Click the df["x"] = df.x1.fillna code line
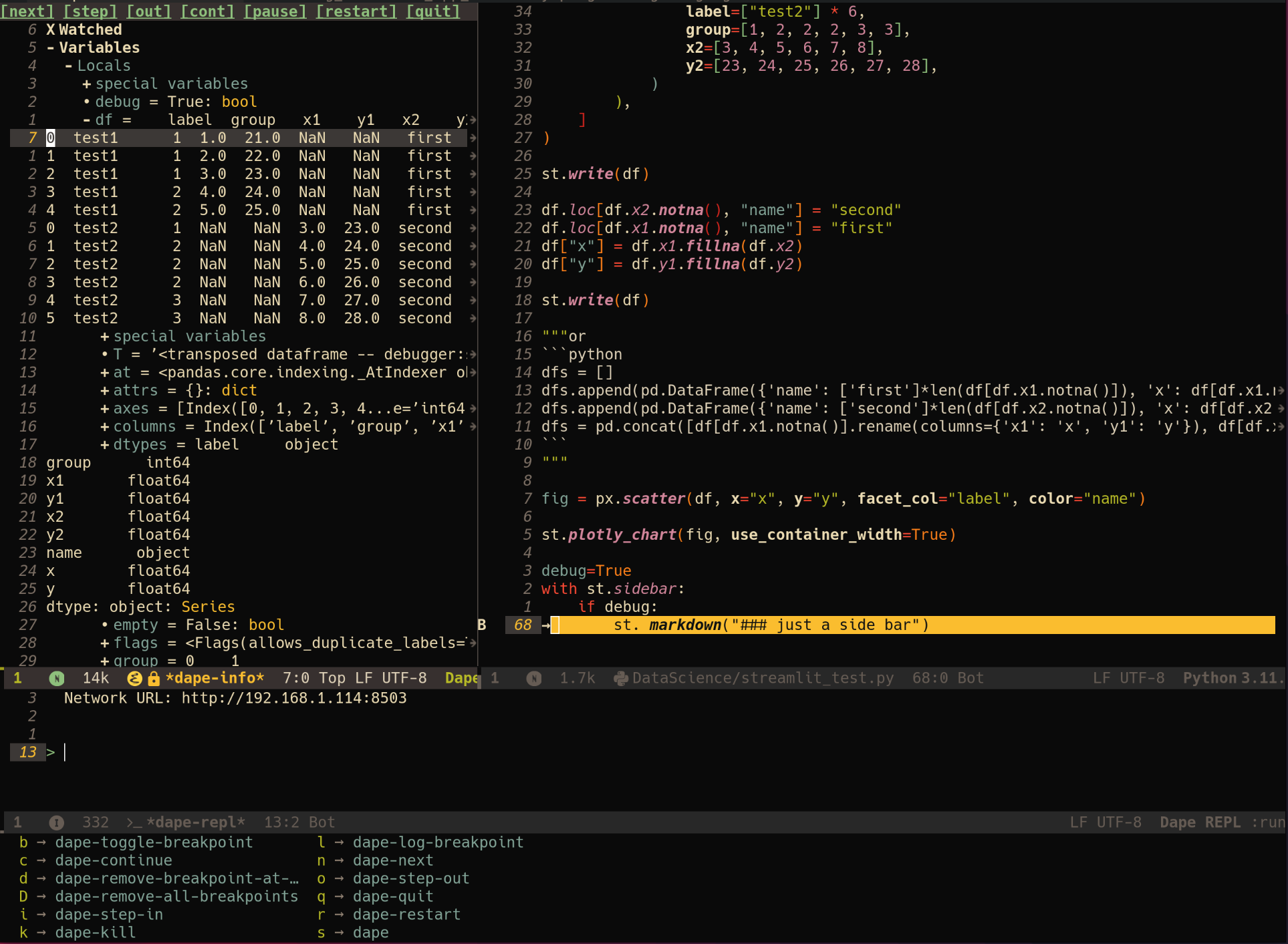1288x944 pixels. coord(672,246)
